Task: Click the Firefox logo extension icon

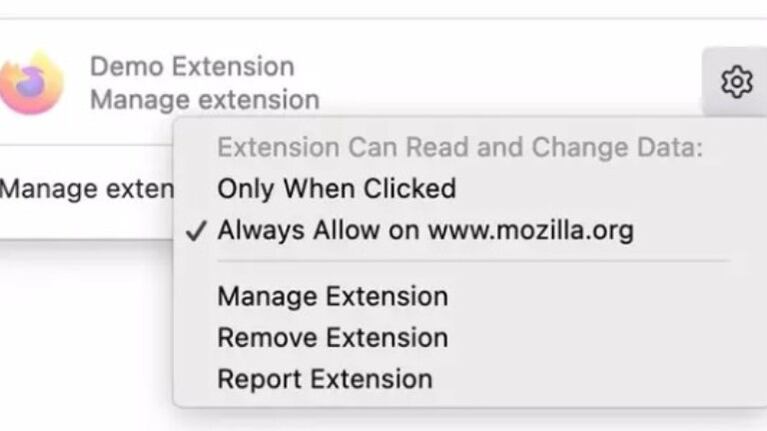Action: point(32,82)
